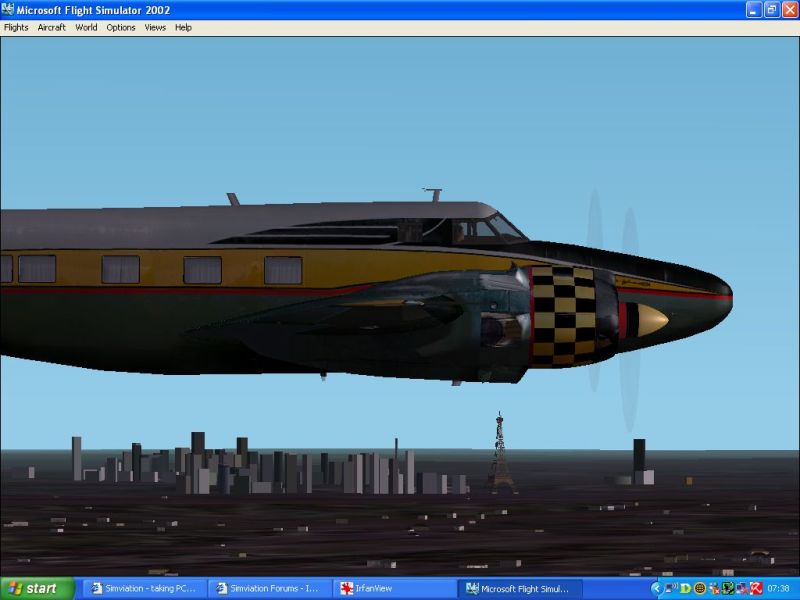The width and height of the screenshot is (800, 600).
Task: Open the Views menu
Action: pos(155,28)
